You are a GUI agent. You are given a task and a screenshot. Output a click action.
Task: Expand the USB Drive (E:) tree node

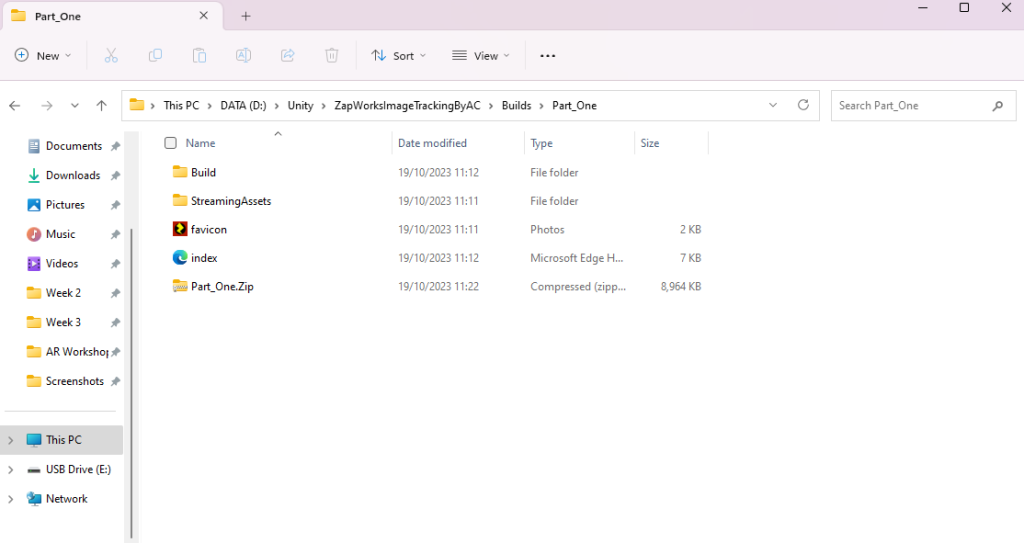pos(11,469)
